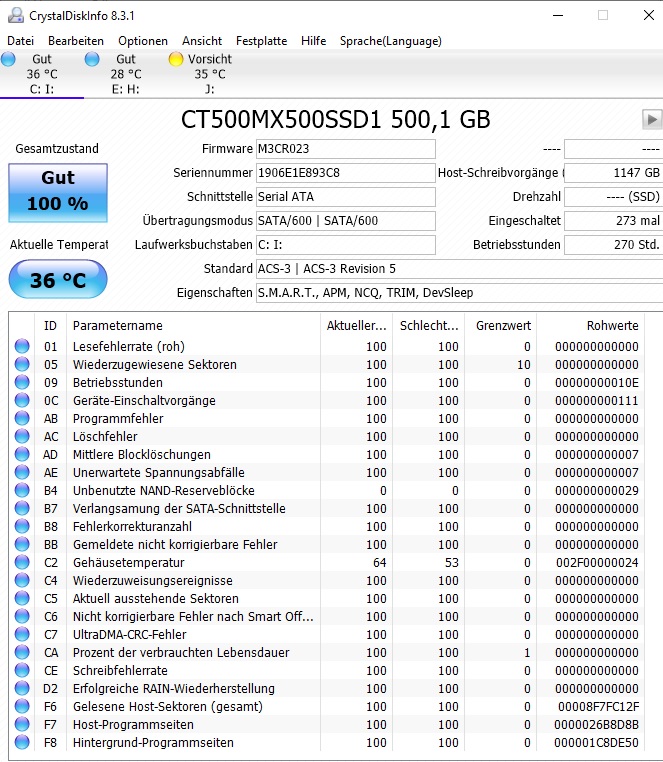Click the Parametername column header
Image resolution: width=663 pixels, height=762 pixels.
[193, 326]
